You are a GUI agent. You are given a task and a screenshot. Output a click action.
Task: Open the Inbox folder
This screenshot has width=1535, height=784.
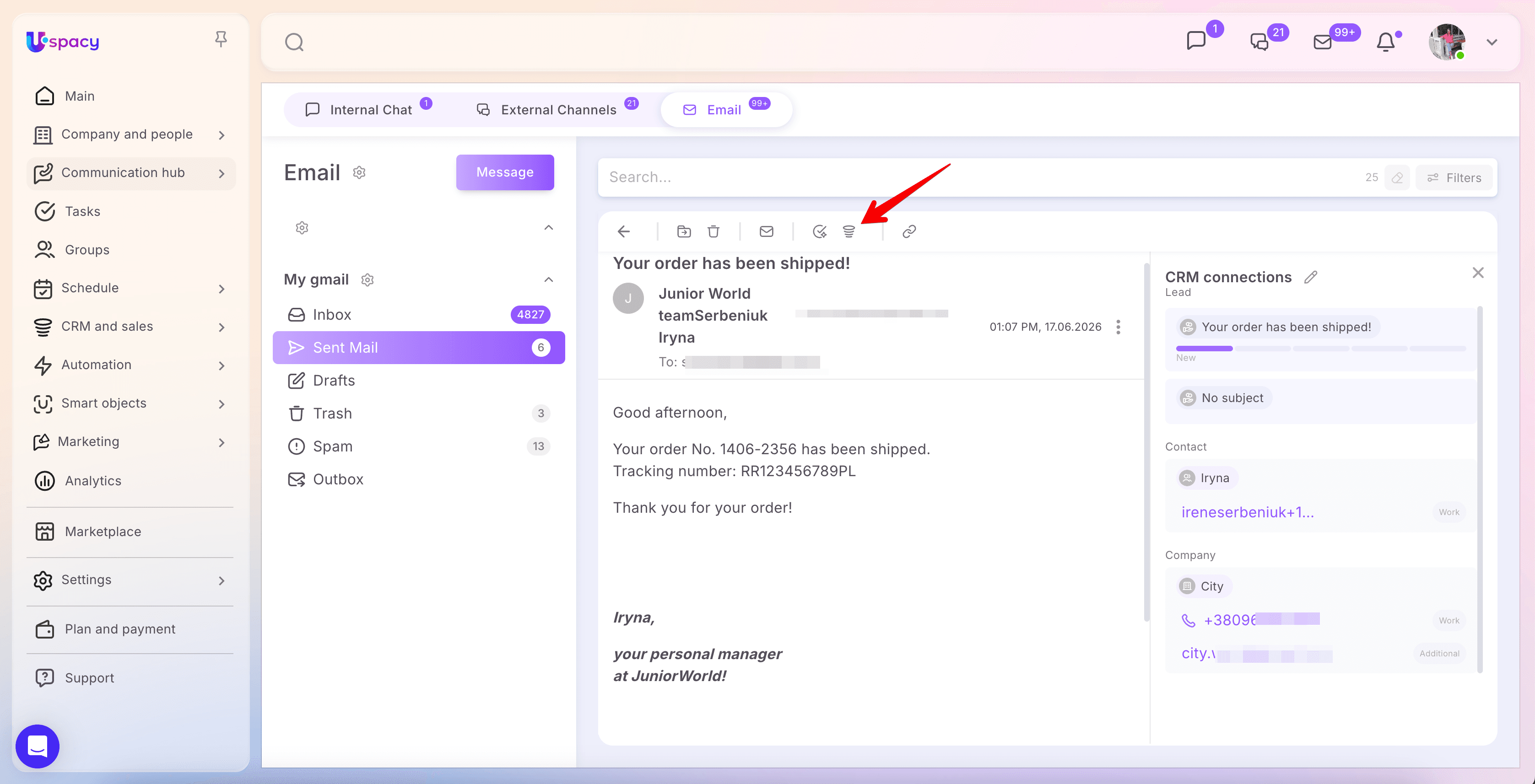point(418,315)
